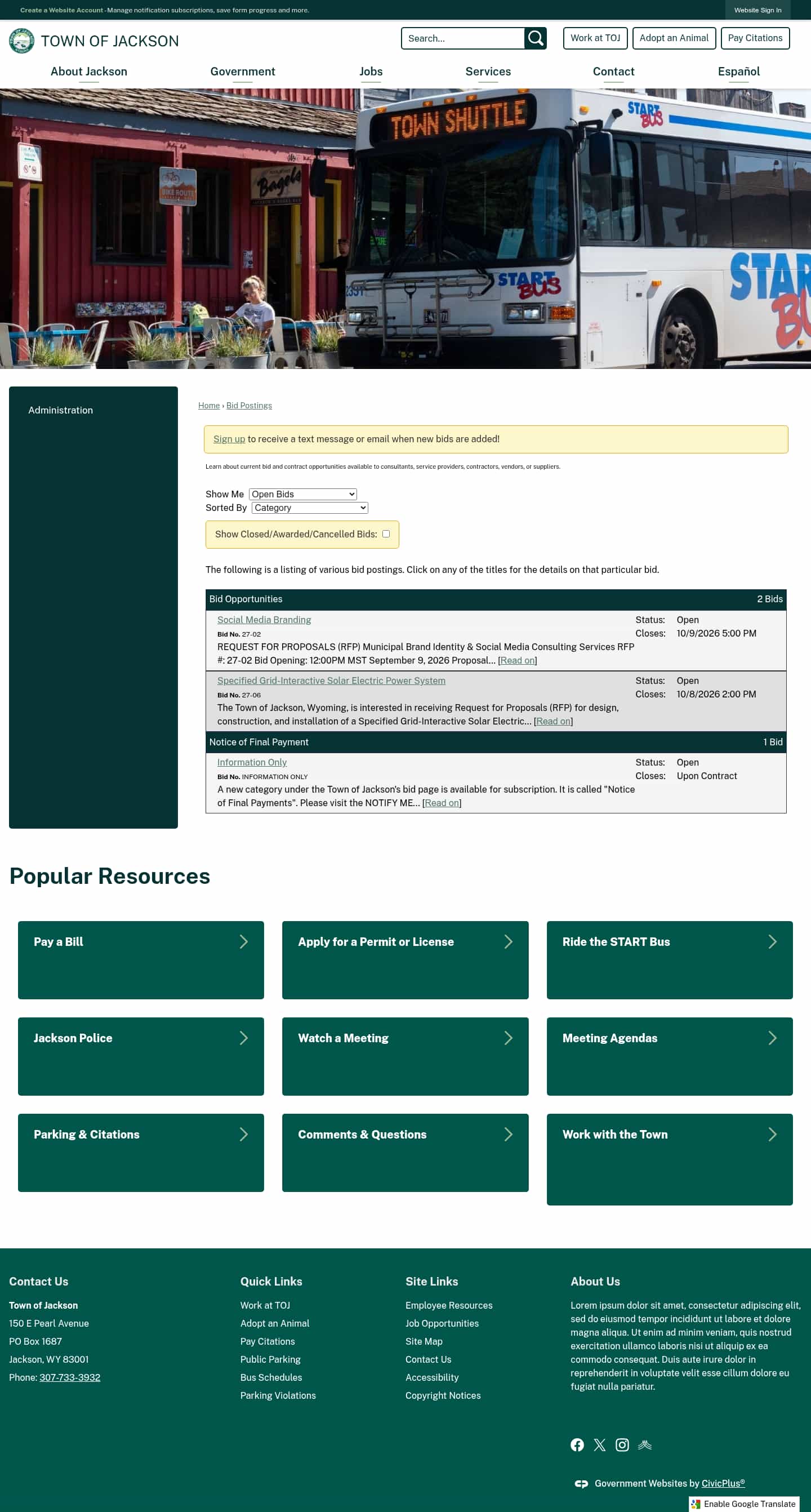This screenshot has height=1512, width=811.
Task: Click the fourth footer social icon
Action: point(644,1444)
